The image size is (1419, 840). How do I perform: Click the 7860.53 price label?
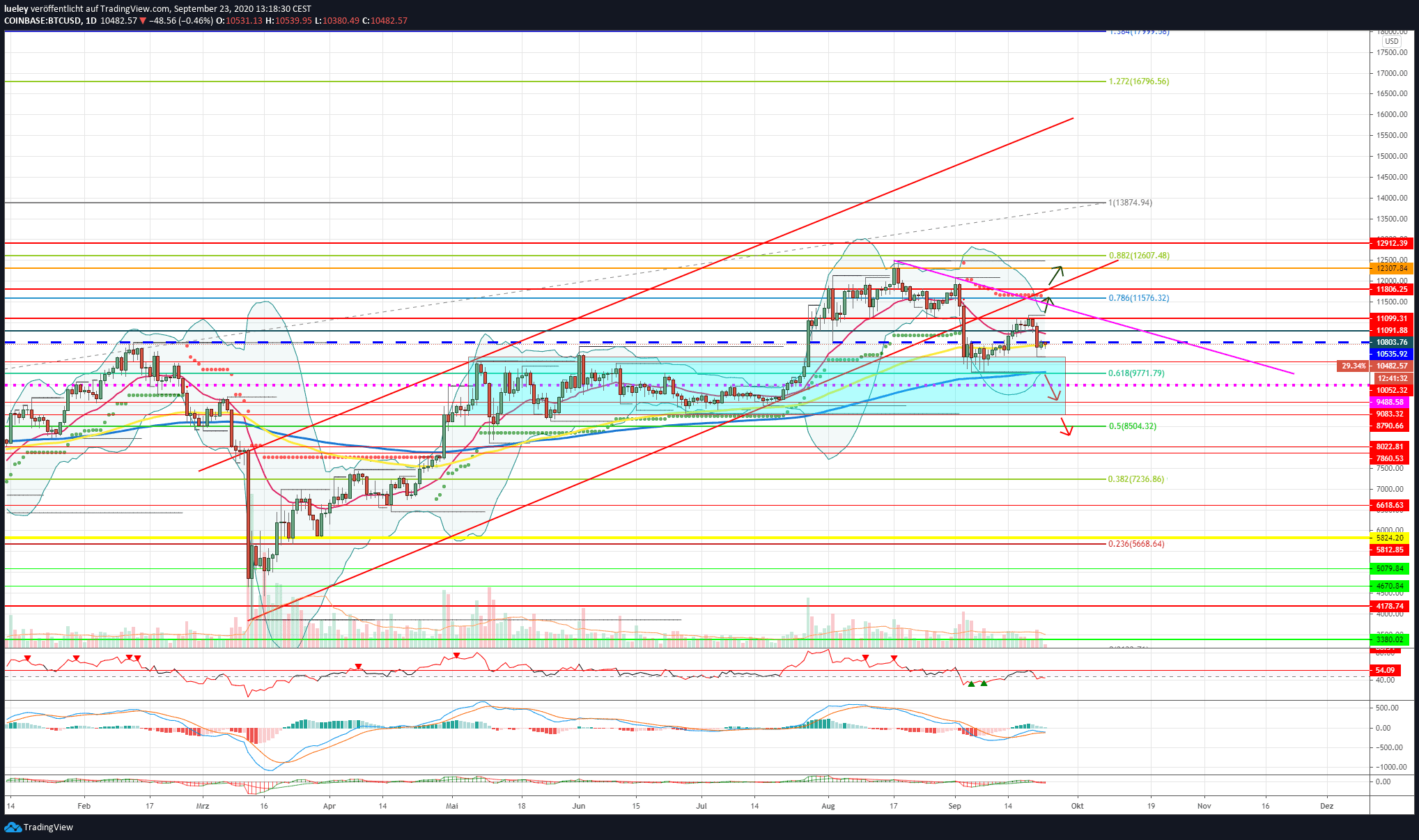coord(1390,458)
